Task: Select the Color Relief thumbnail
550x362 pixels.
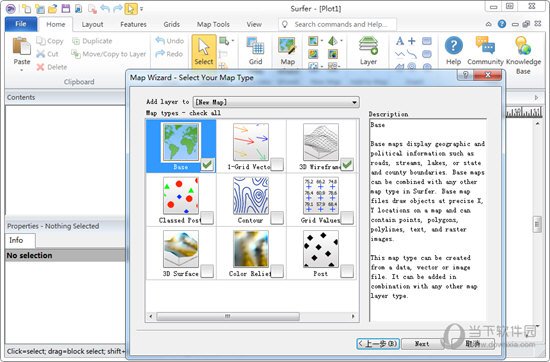Action: [x=251, y=249]
